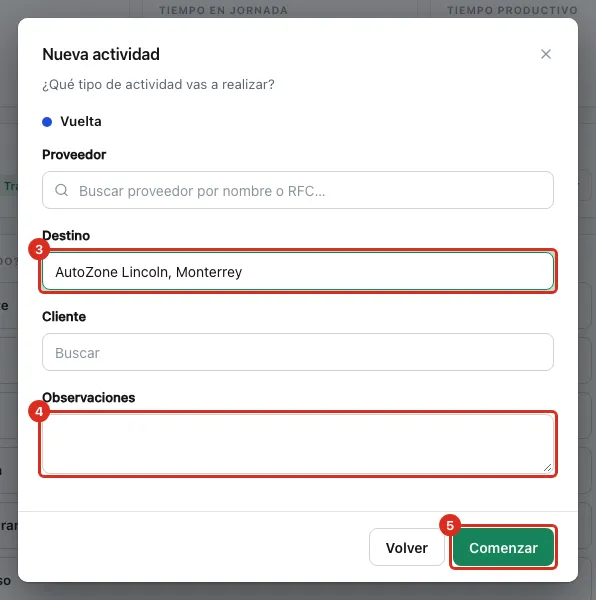Screen dimensions: 596x600
Task: Click the Destino field label
Action: (x=66, y=235)
